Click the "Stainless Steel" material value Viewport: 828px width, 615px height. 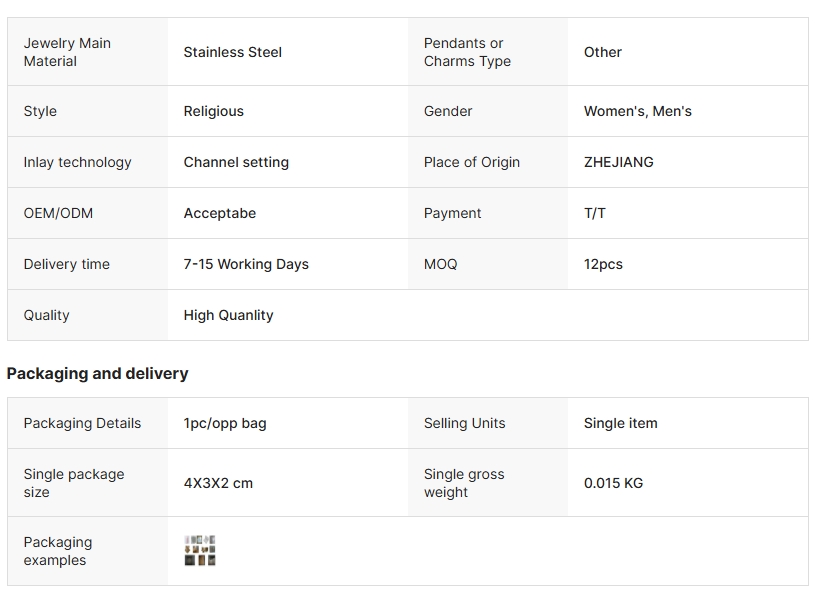click(233, 52)
